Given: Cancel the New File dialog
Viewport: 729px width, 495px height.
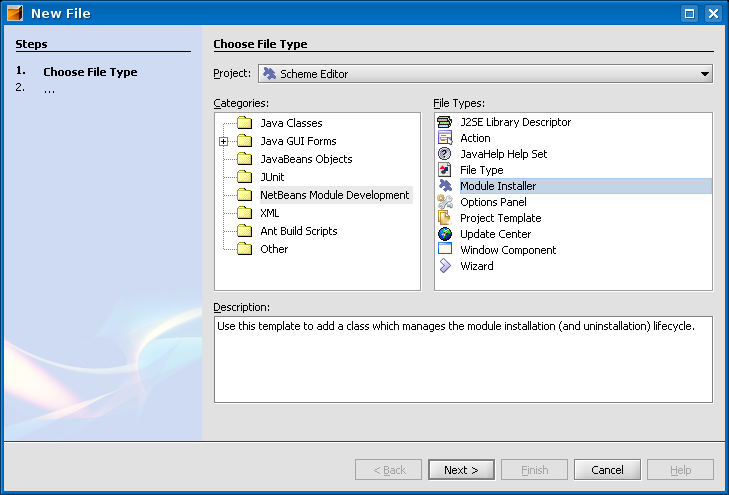Looking at the screenshot, I should 607,470.
